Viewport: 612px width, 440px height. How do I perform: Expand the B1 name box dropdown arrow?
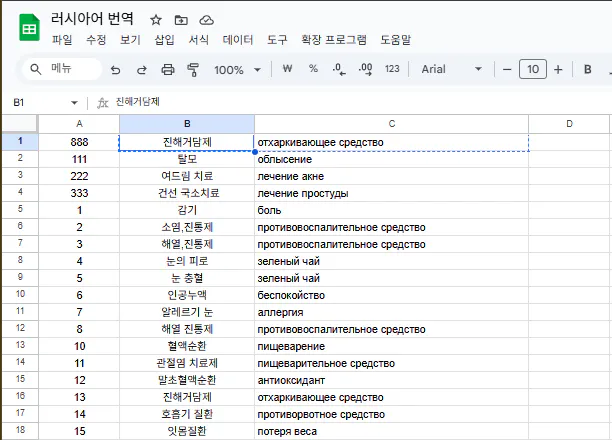click(x=74, y=103)
